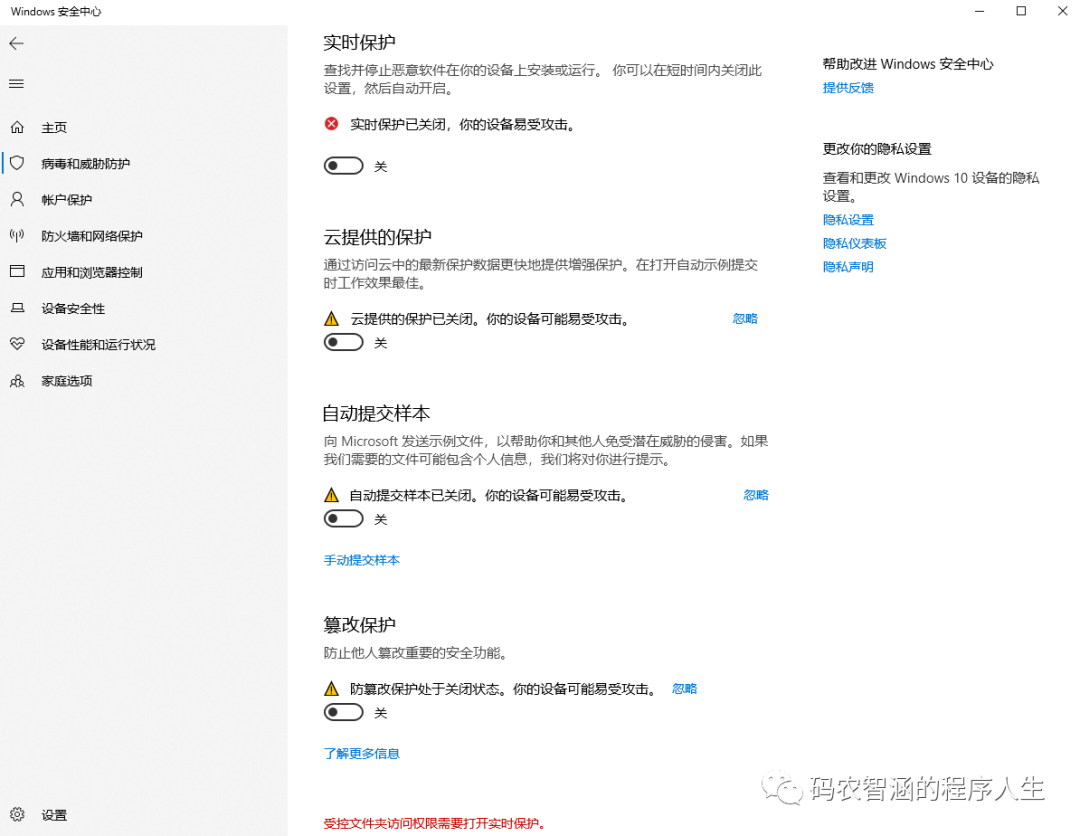Click 更改你的隐私设置 heading
The width and height of the screenshot is (1080, 836).
877,149
